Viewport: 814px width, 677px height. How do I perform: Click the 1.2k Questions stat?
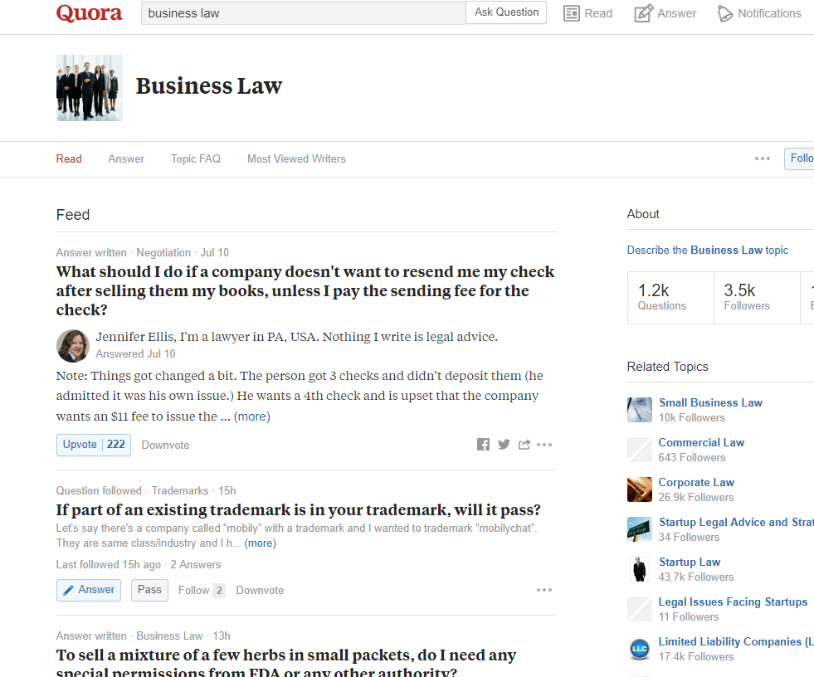(670, 297)
